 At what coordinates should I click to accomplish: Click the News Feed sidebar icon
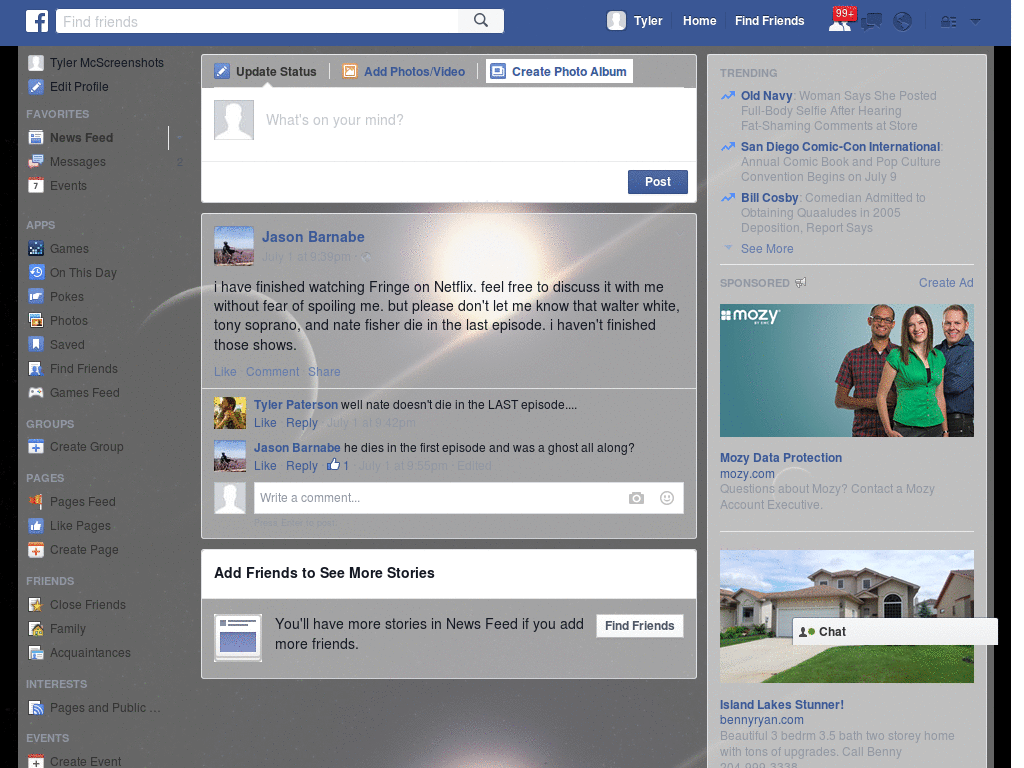click(x=36, y=138)
